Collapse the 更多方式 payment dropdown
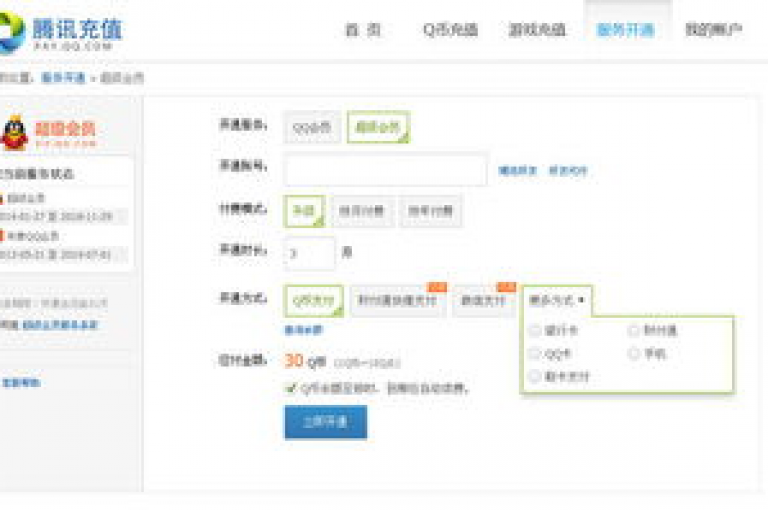Screen dimensions: 768x510 click(x=557, y=300)
